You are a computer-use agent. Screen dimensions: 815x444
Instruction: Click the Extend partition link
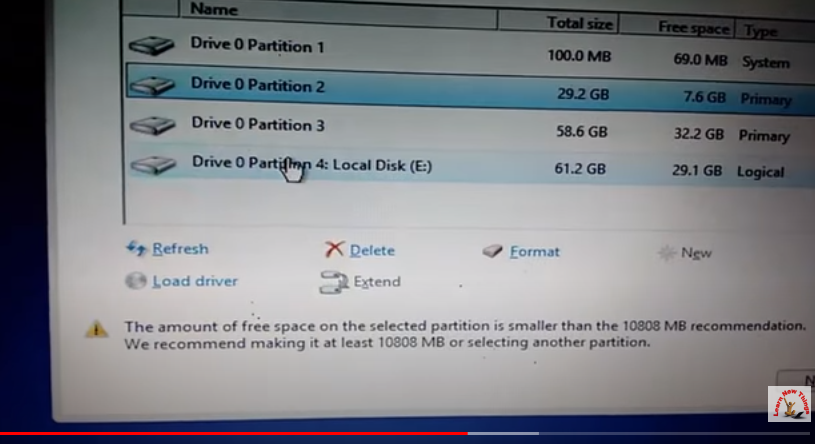[x=377, y=282]
